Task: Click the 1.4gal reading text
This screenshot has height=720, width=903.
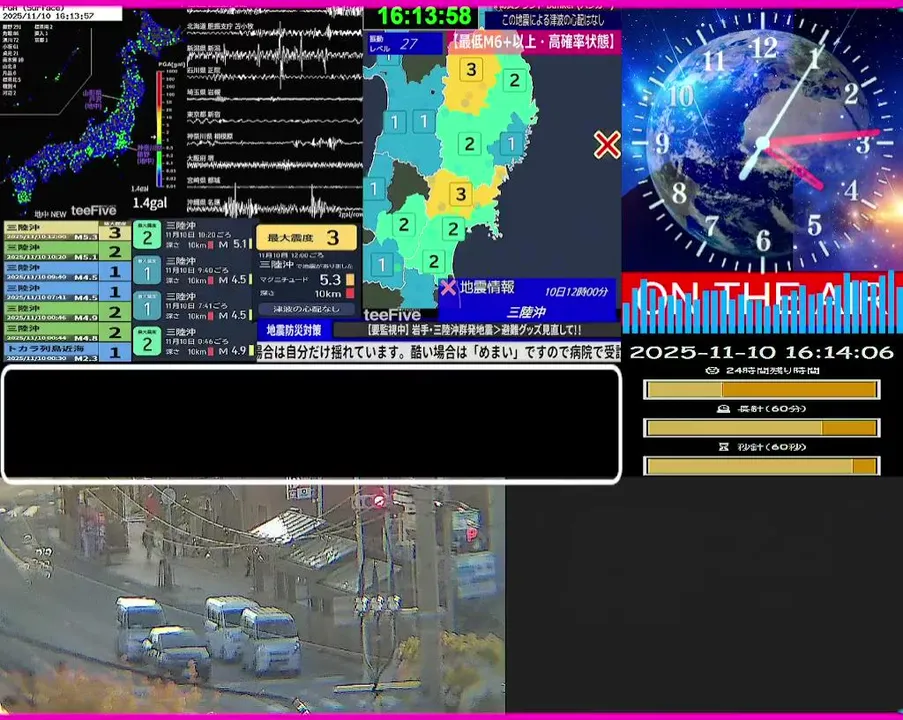Action: (x=150, y=203)
